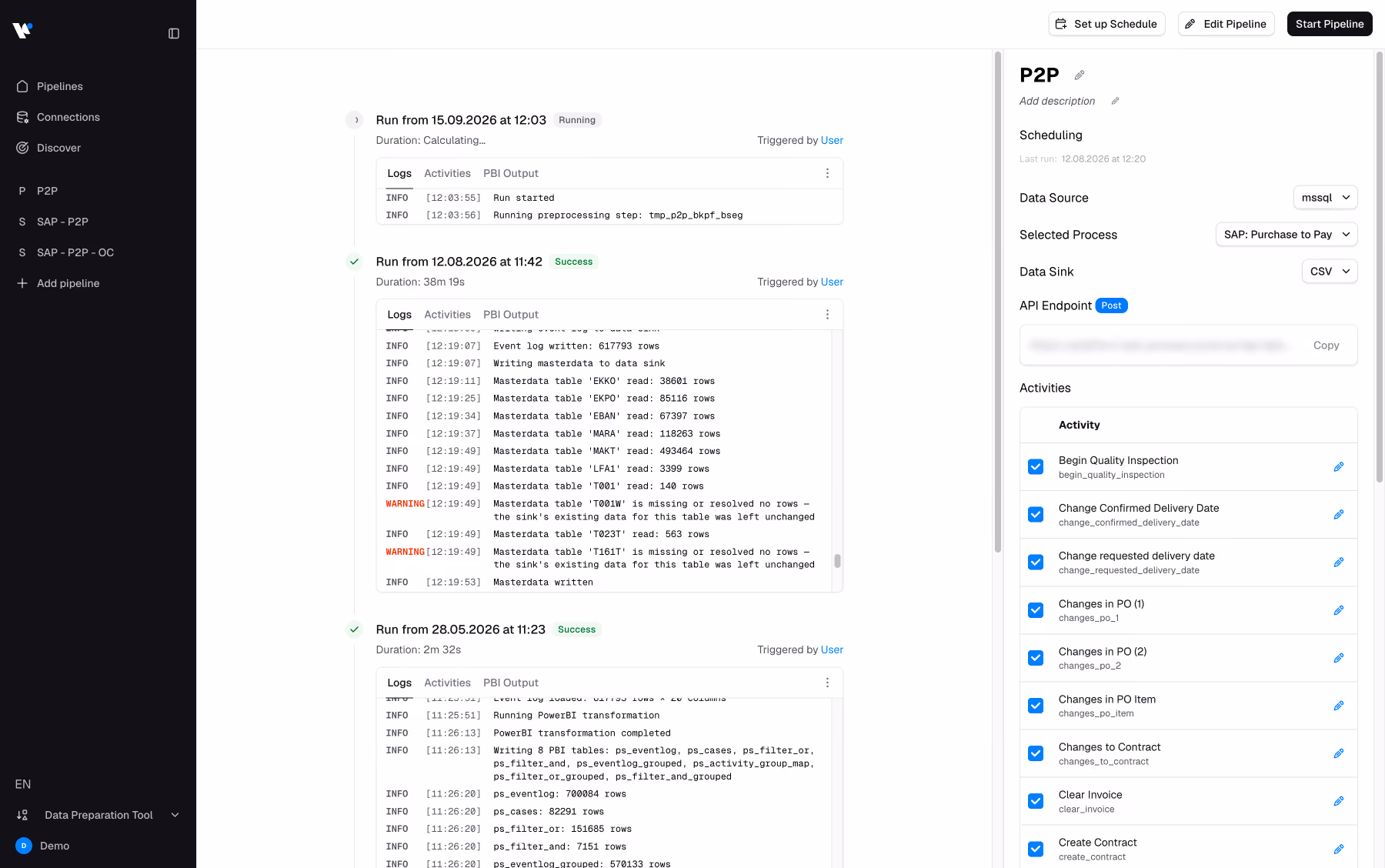Image resolution: width=1385 pixels, height=868 pixels.
Task: Open the Data Sink CSV dropdown
Action: tap(1330, 272)
